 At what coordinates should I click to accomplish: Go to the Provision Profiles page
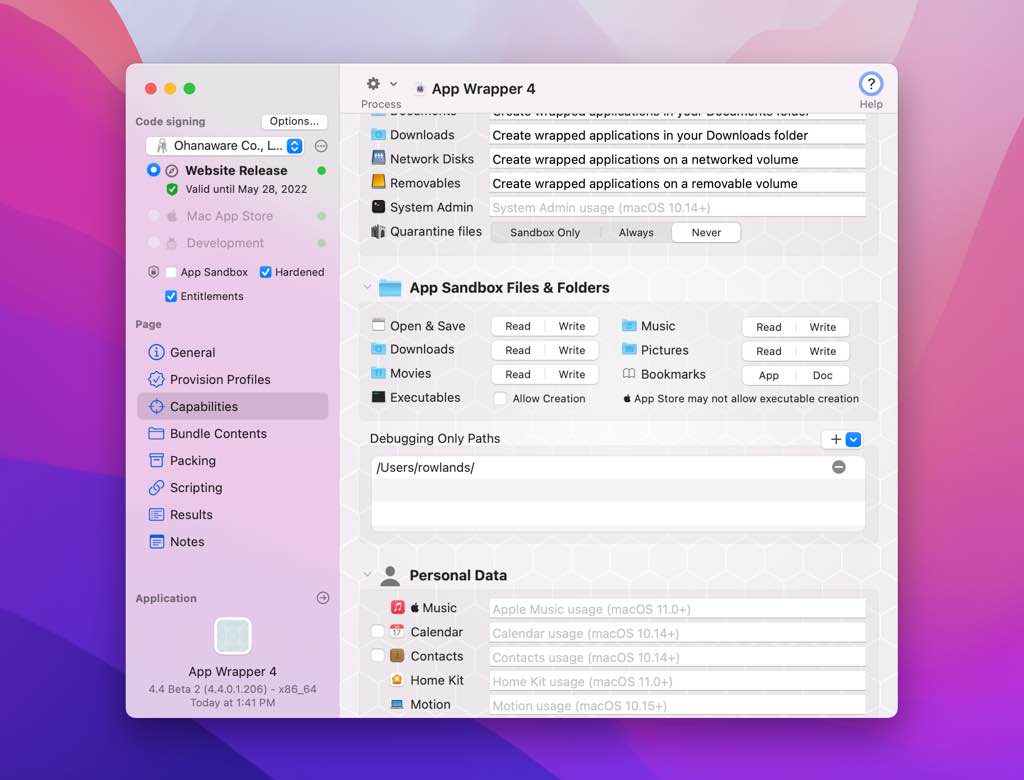[x=220, y=380]
